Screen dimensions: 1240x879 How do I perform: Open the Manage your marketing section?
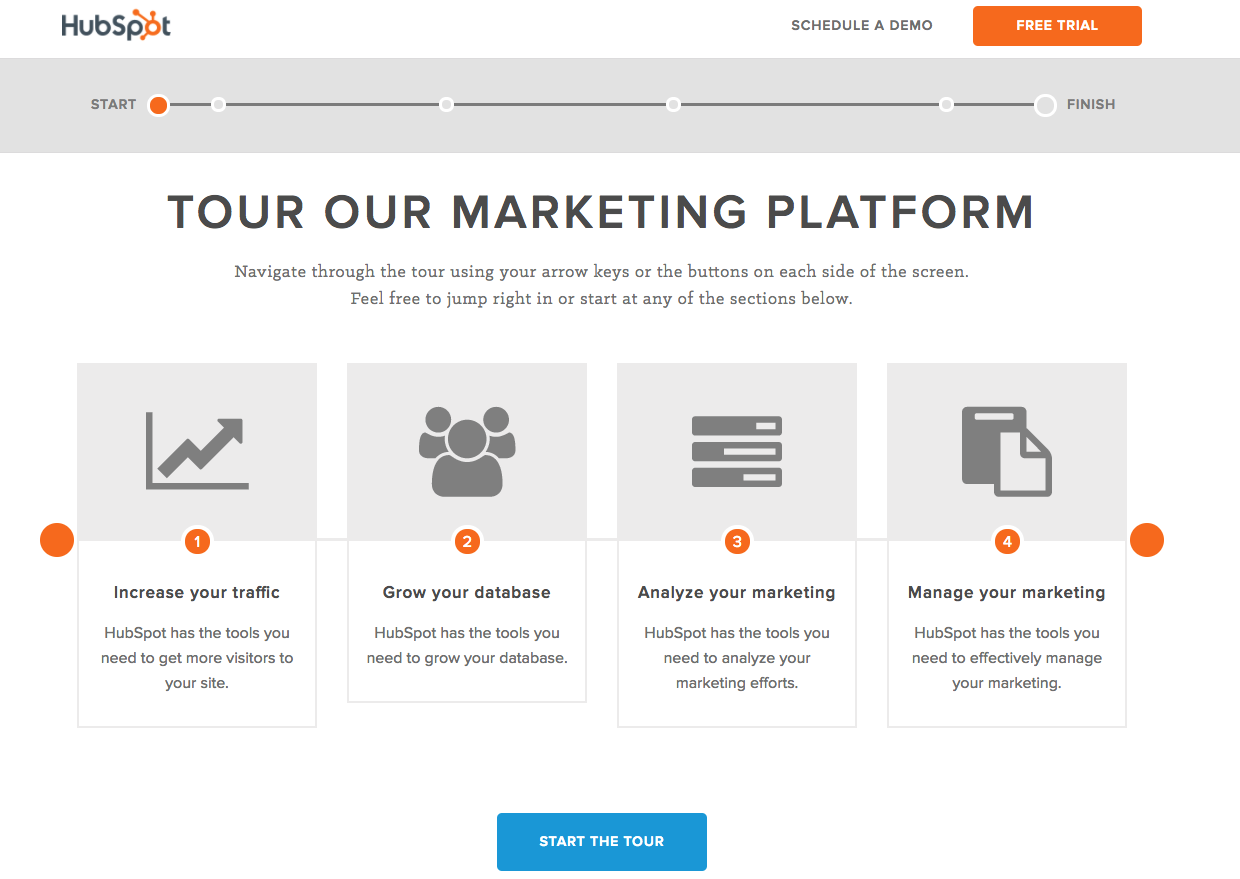pos(1007,592)
